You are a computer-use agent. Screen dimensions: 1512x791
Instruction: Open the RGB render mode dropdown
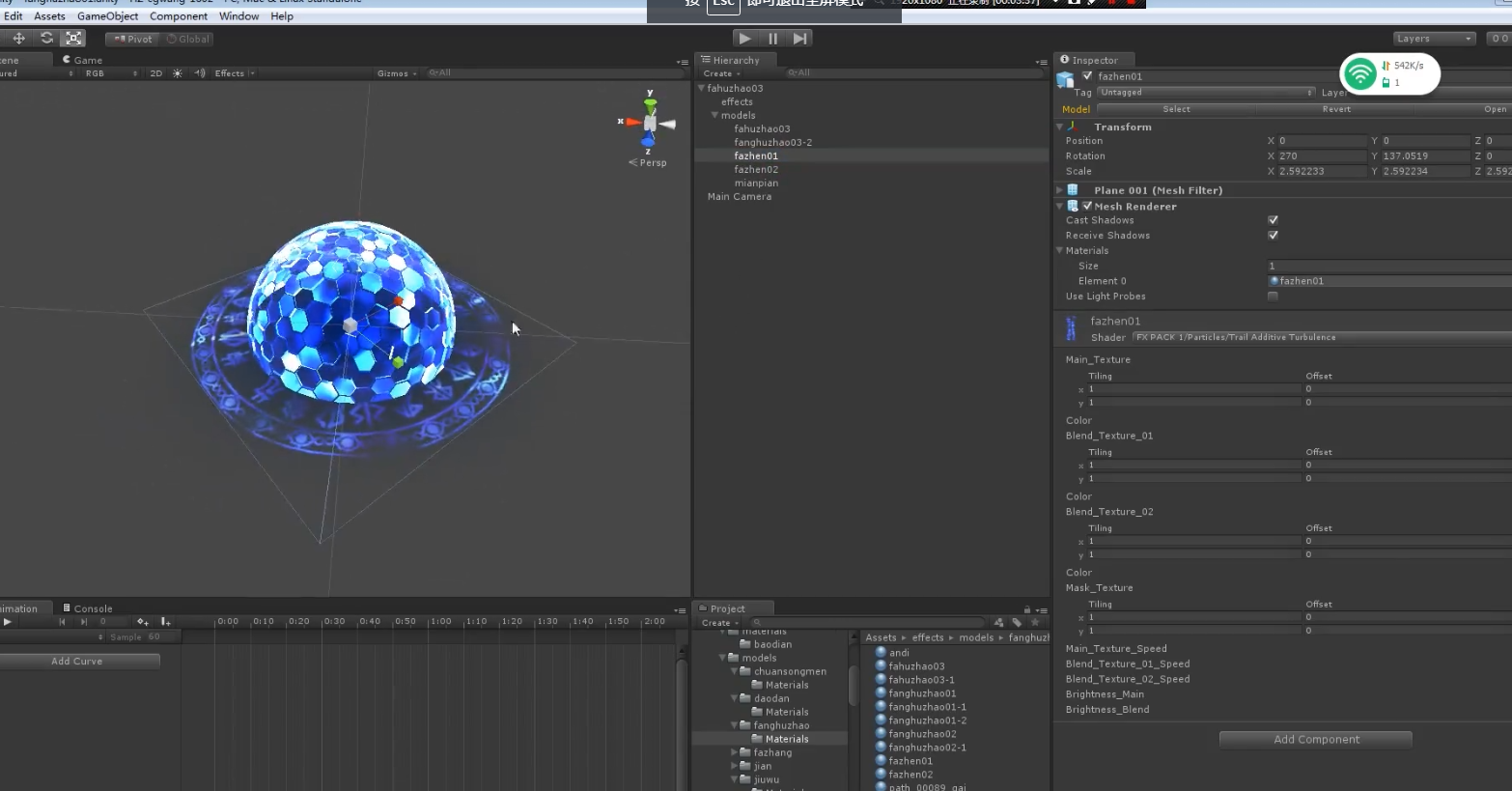(111, 73)
